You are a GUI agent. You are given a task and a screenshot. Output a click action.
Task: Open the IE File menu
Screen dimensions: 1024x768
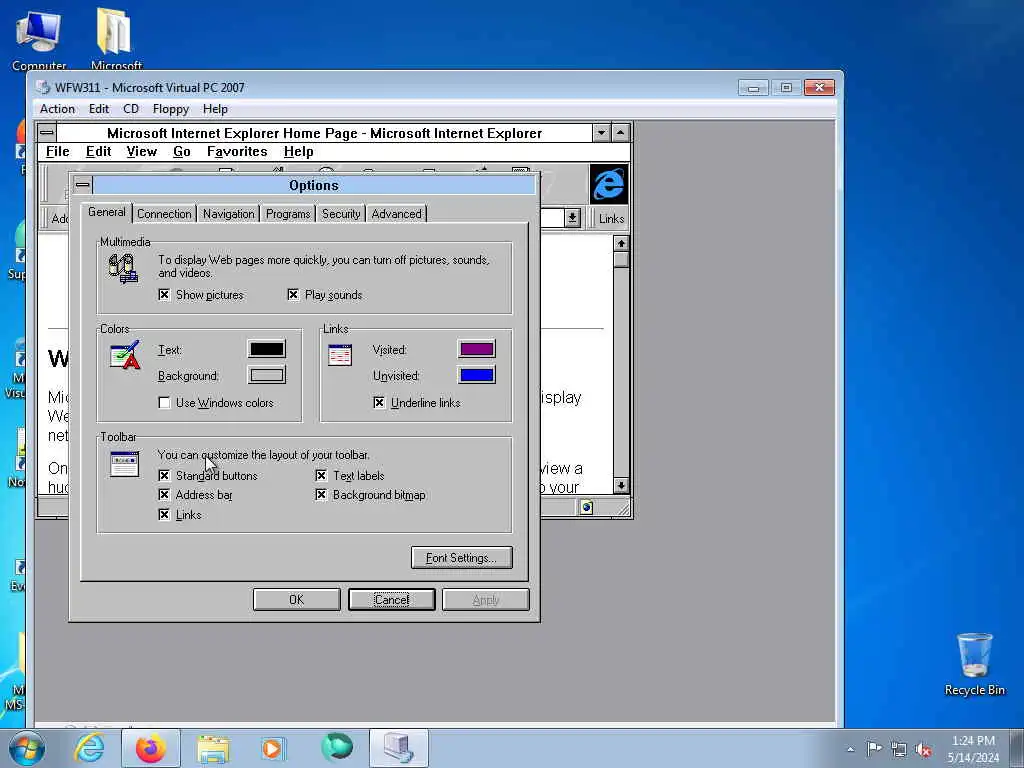(x=57, y=152)
